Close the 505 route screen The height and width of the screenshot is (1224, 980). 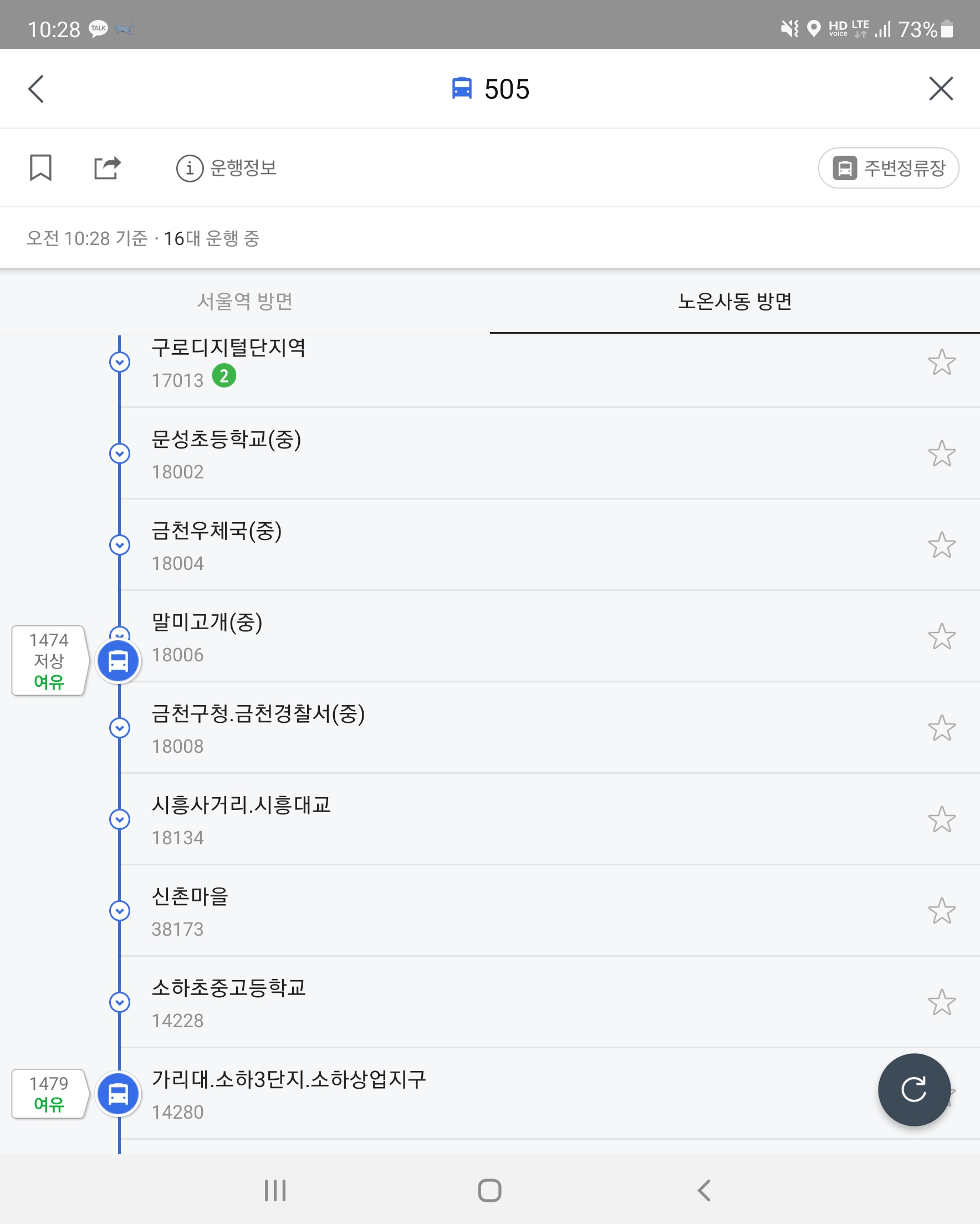pos(941,89)
